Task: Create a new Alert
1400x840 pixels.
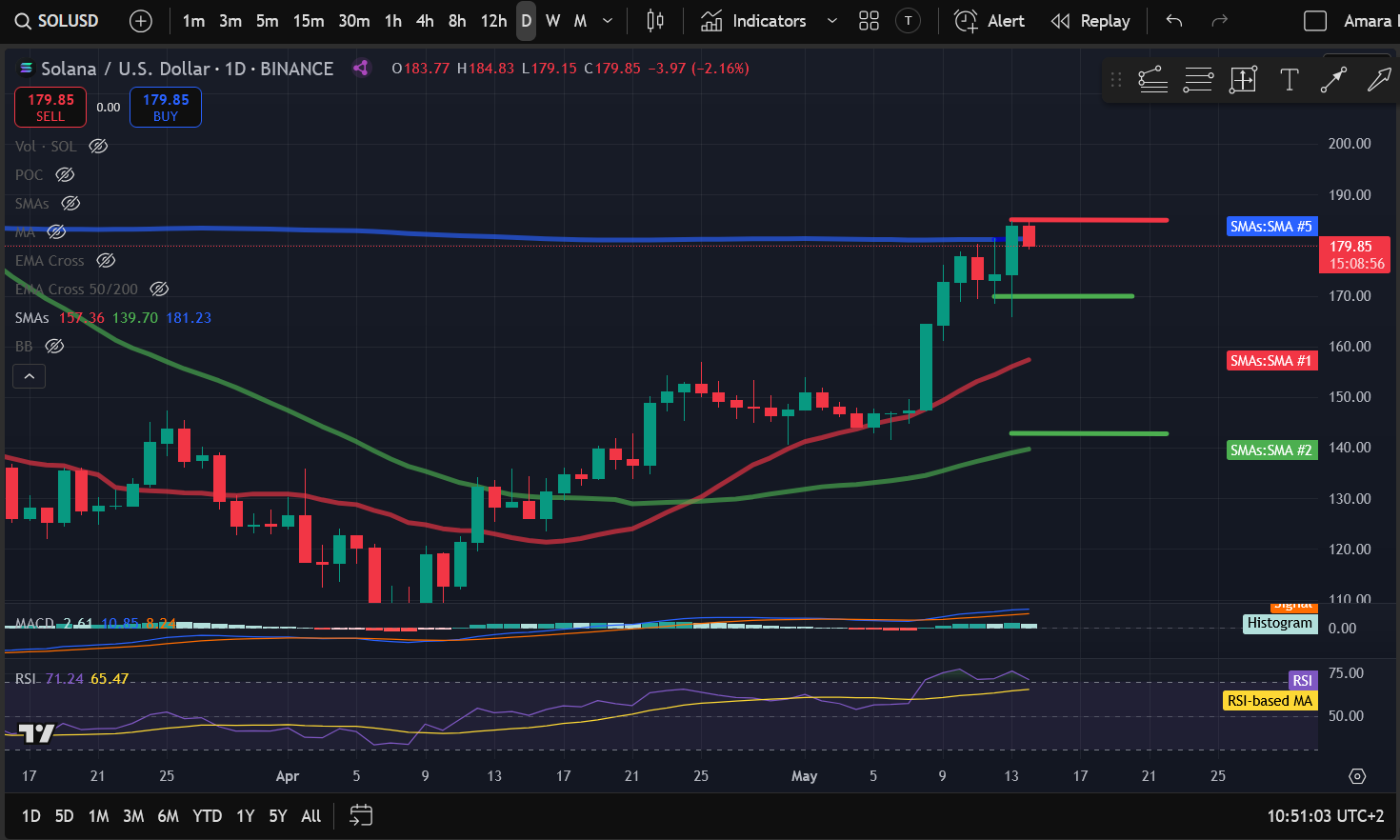Action: (990, 21)
